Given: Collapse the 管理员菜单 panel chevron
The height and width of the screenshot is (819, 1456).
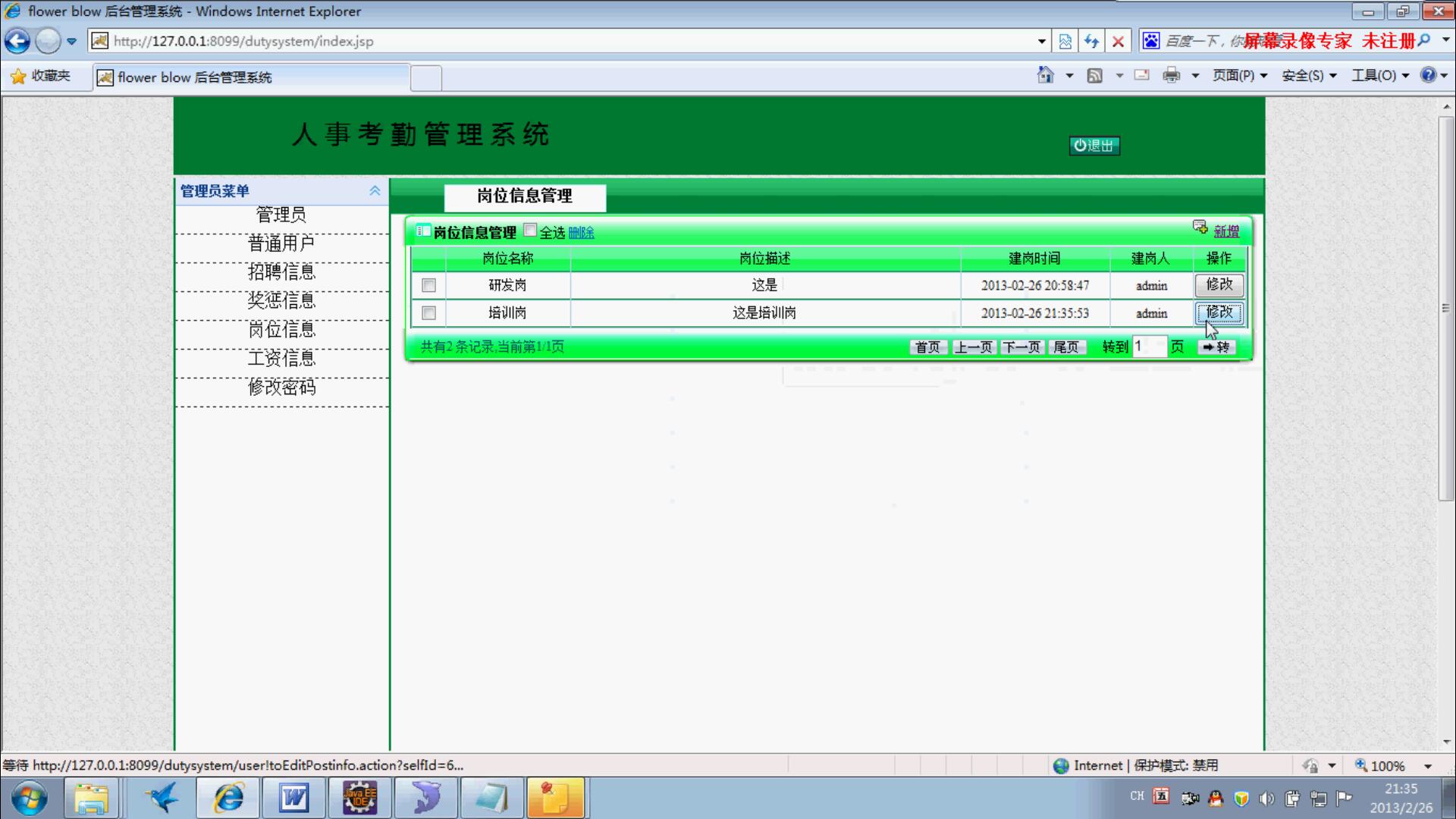Looking at the screenshot, I should (375, 191).
